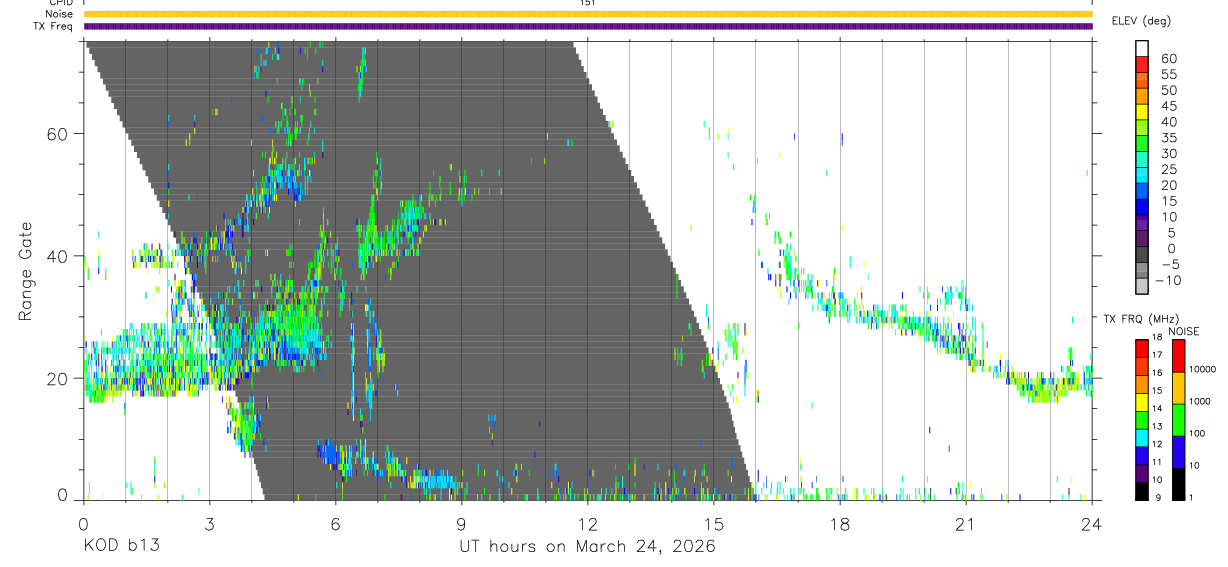Select the noise scale value "10000"
The image size is (1228, 567).
(1203, 369)
